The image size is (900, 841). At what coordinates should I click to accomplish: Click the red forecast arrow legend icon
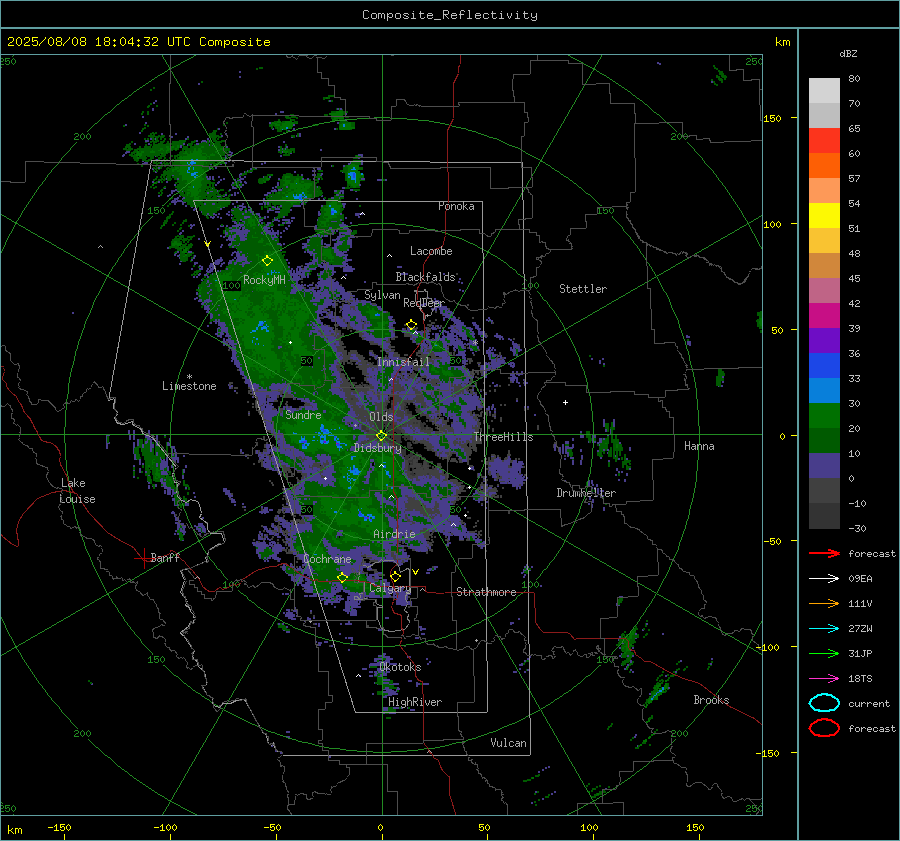tap(824, 553)
